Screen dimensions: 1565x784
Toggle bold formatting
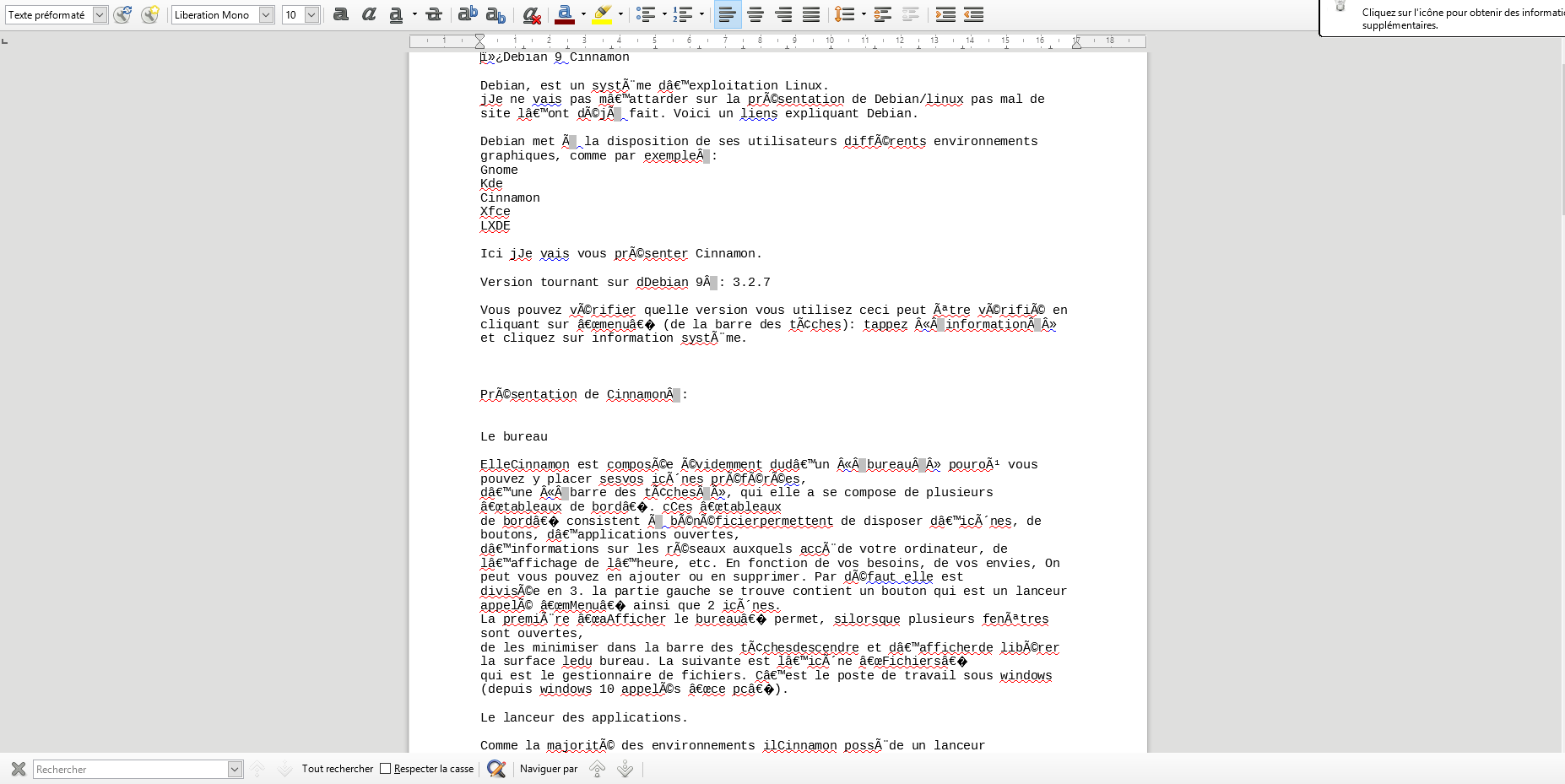pos(340,14)
